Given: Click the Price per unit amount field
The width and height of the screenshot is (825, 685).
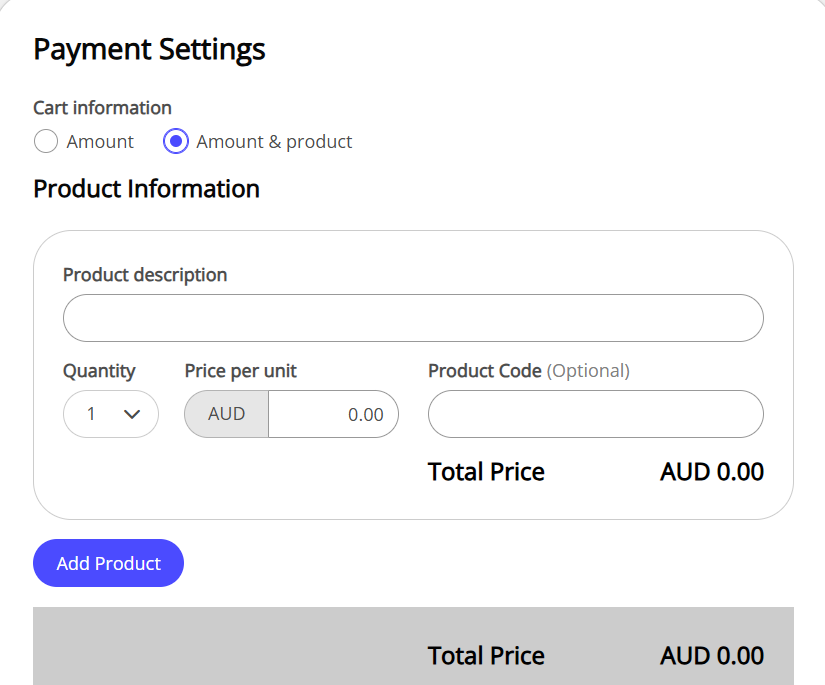Looking at the screenshot, I should (333, 414).
